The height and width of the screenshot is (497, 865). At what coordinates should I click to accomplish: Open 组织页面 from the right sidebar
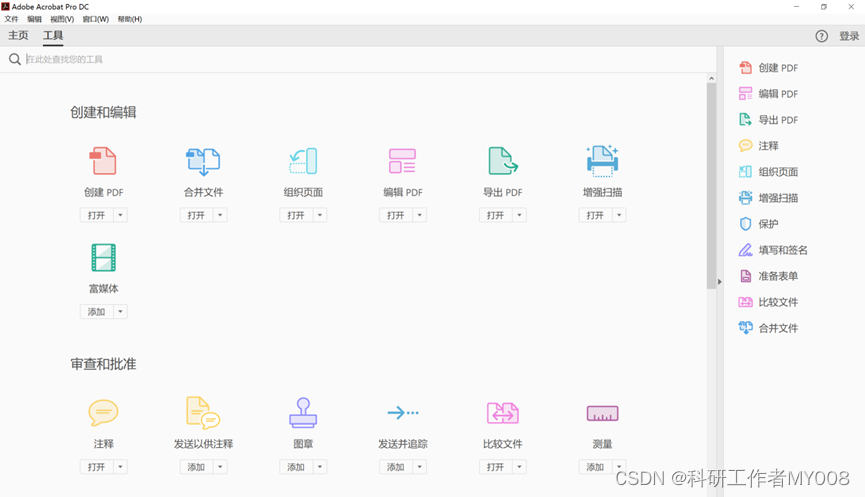[x=768, y=172]
